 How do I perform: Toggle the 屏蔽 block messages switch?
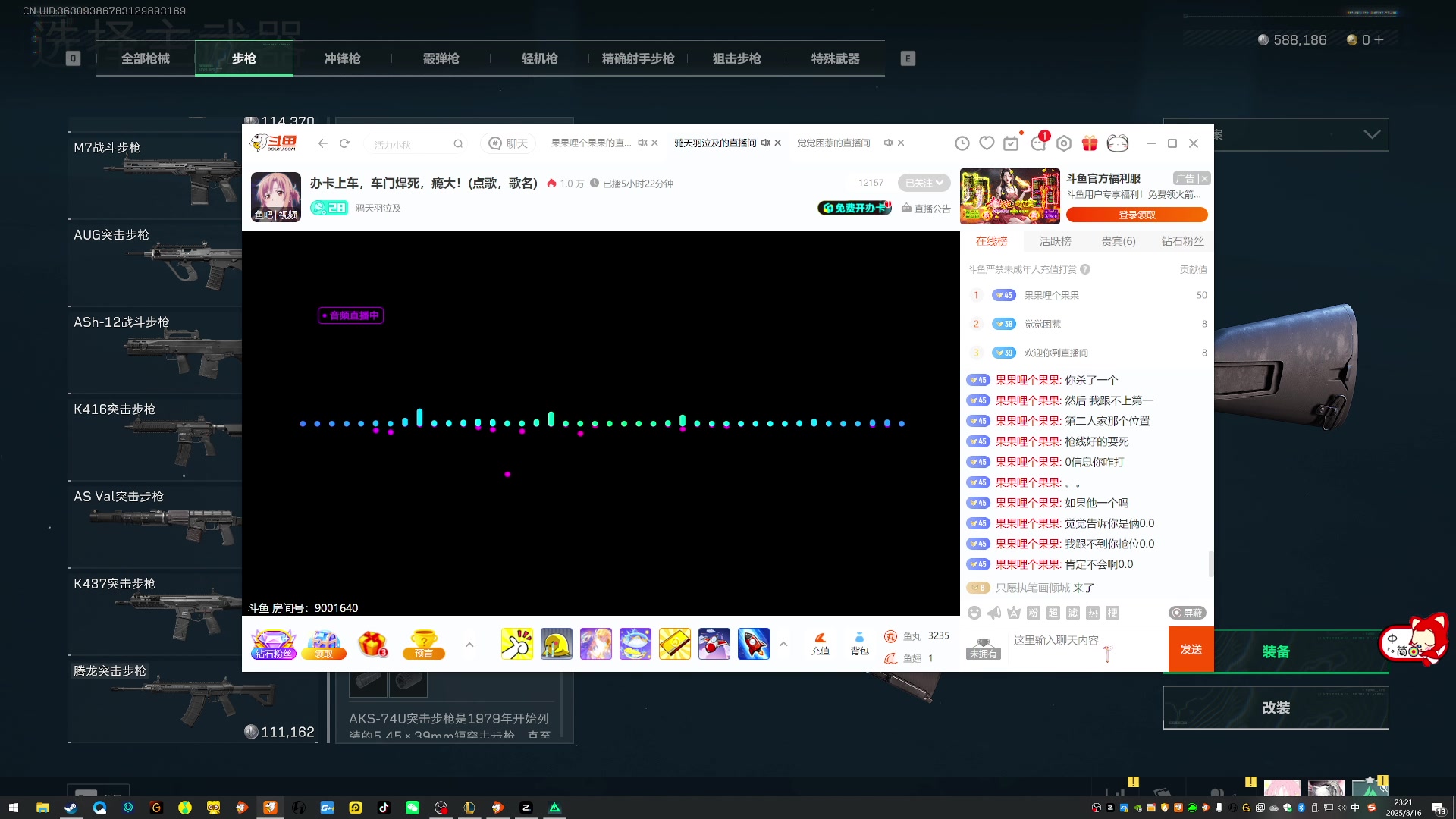tap(1187, 613)
